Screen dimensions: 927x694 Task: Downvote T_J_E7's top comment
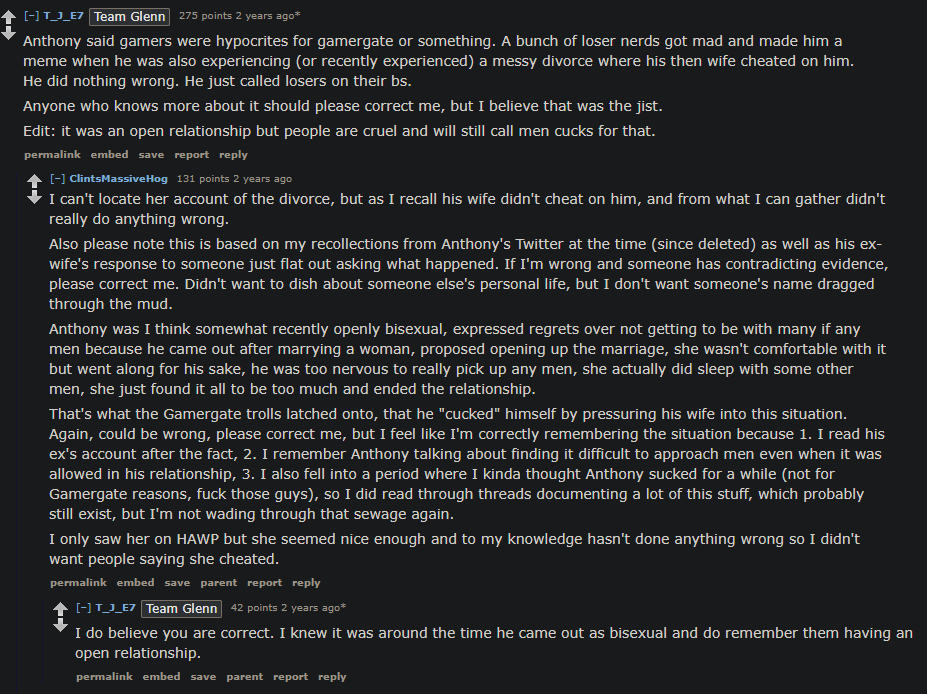[8, 33]
